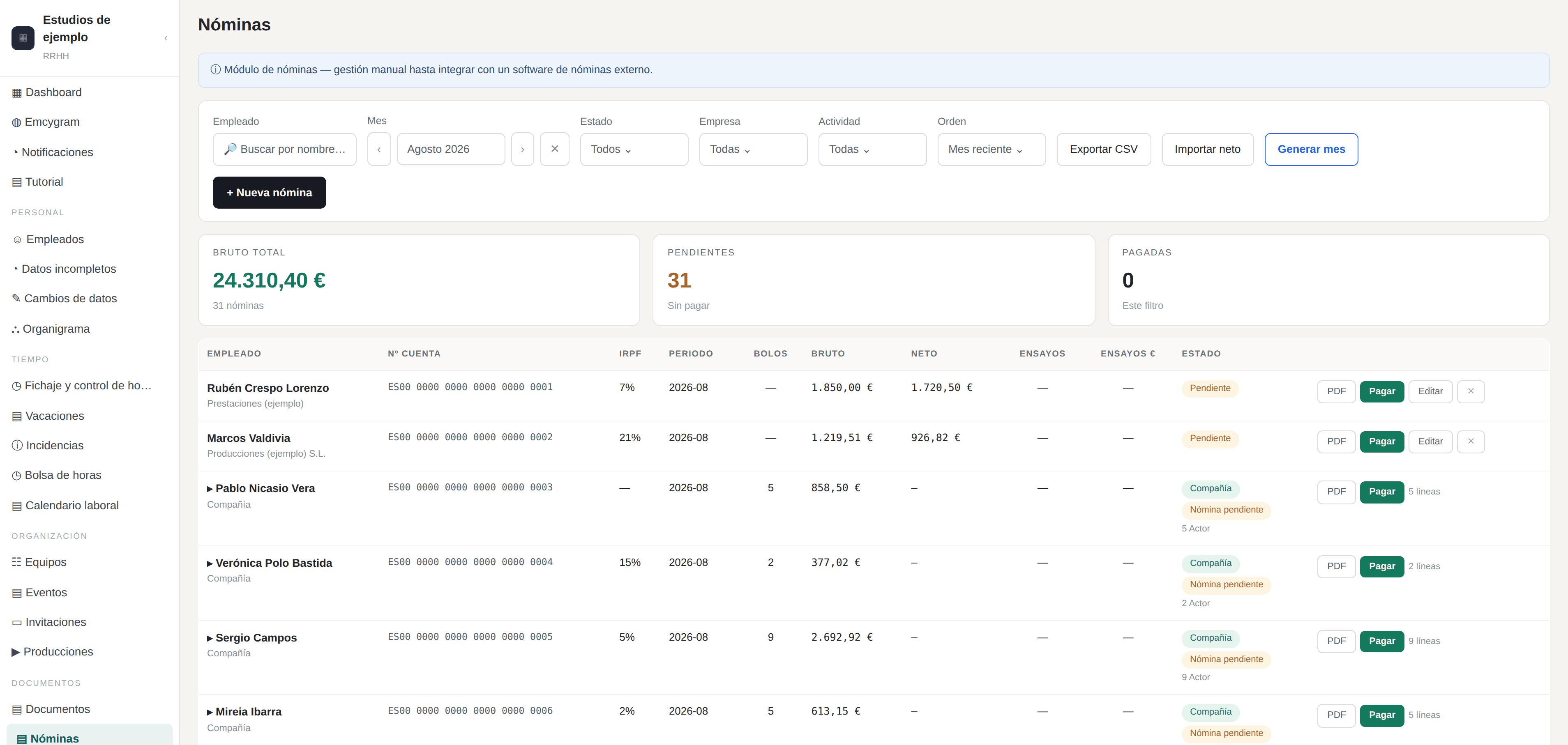Click the Bruto column header
Screen dimensions: 1568x745
point(828,354)
